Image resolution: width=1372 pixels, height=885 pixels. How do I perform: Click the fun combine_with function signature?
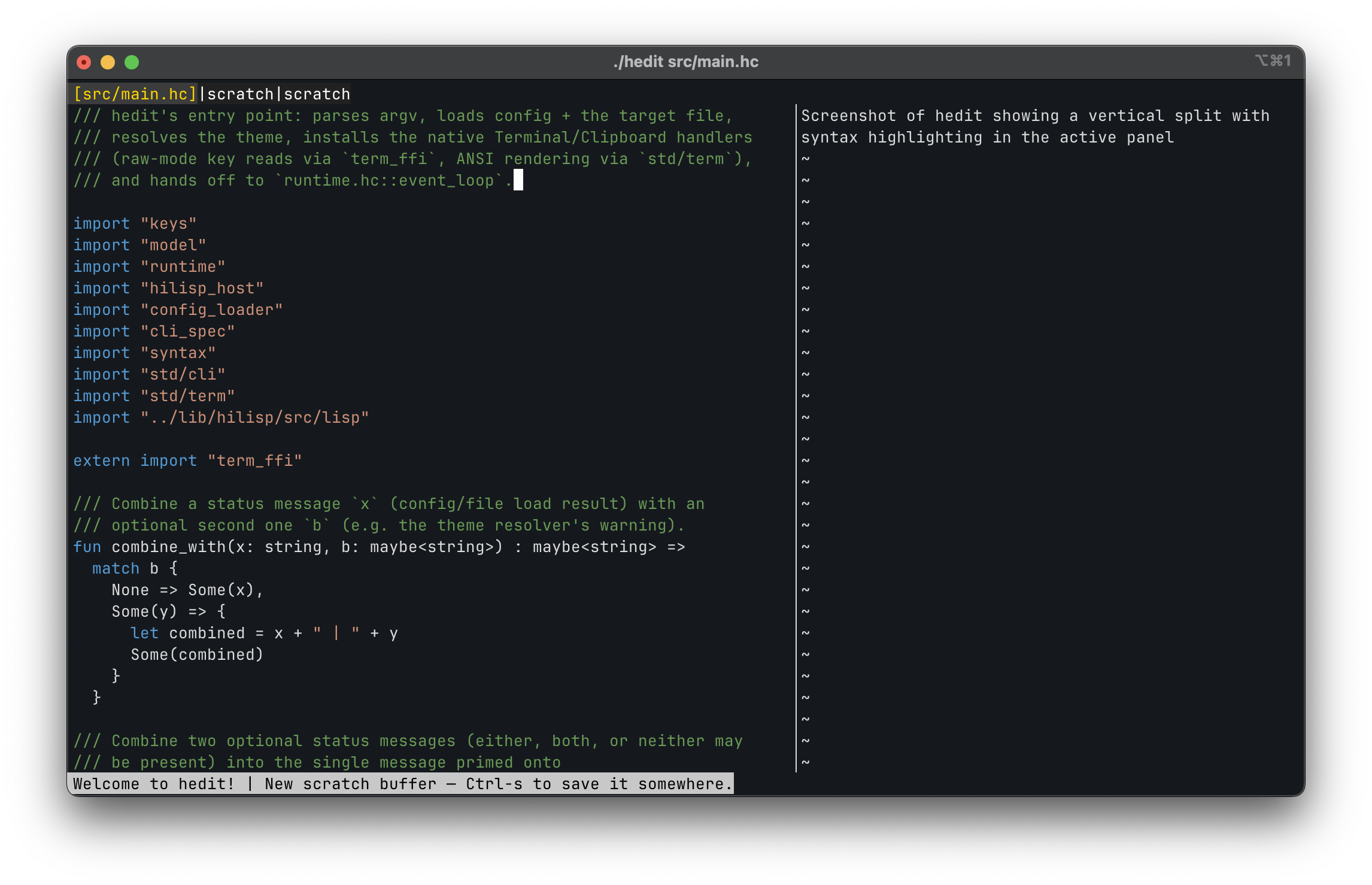(x=380, y=547)
